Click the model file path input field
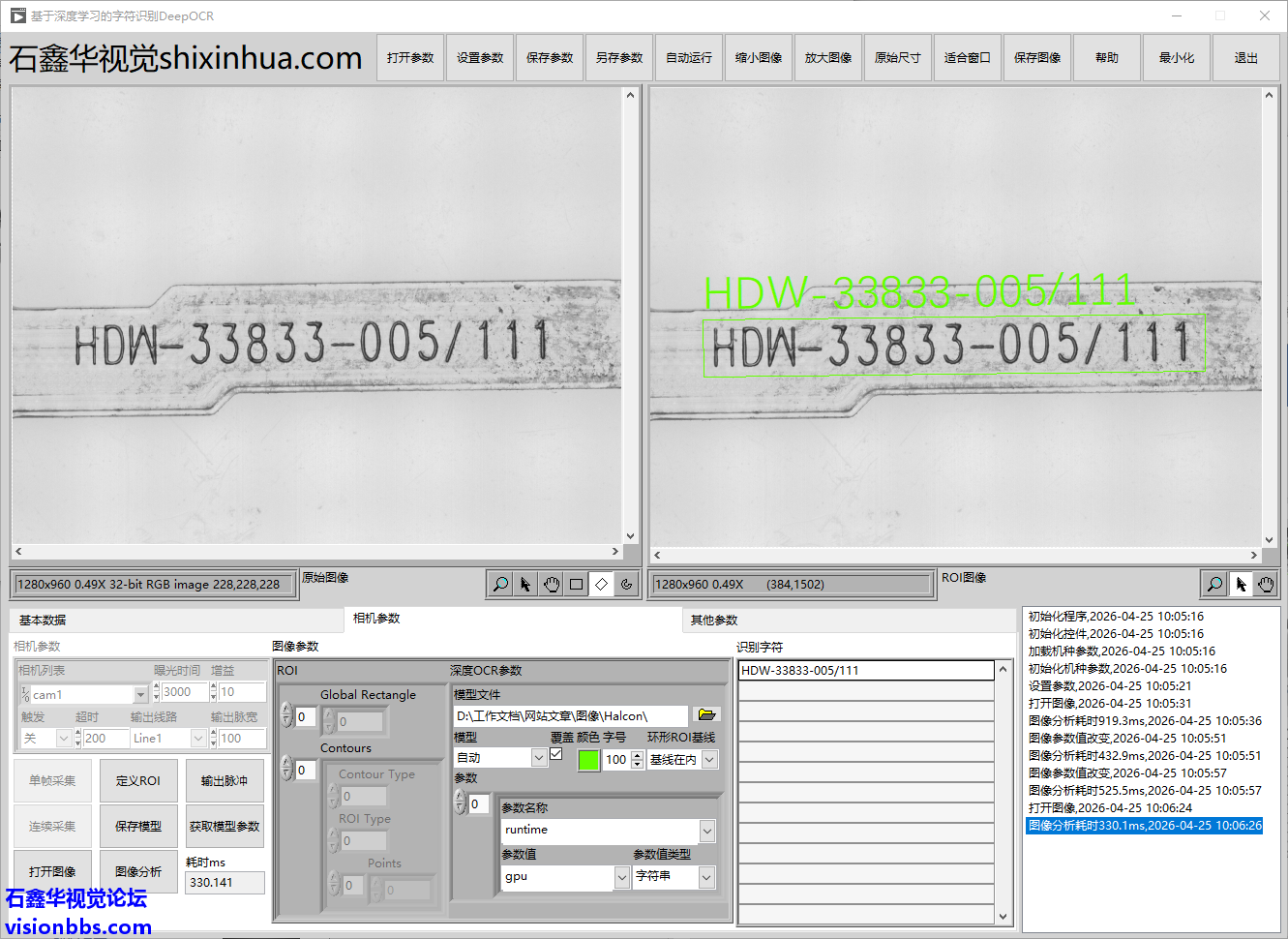1288x939 pixels. click(x=571, y=715)
